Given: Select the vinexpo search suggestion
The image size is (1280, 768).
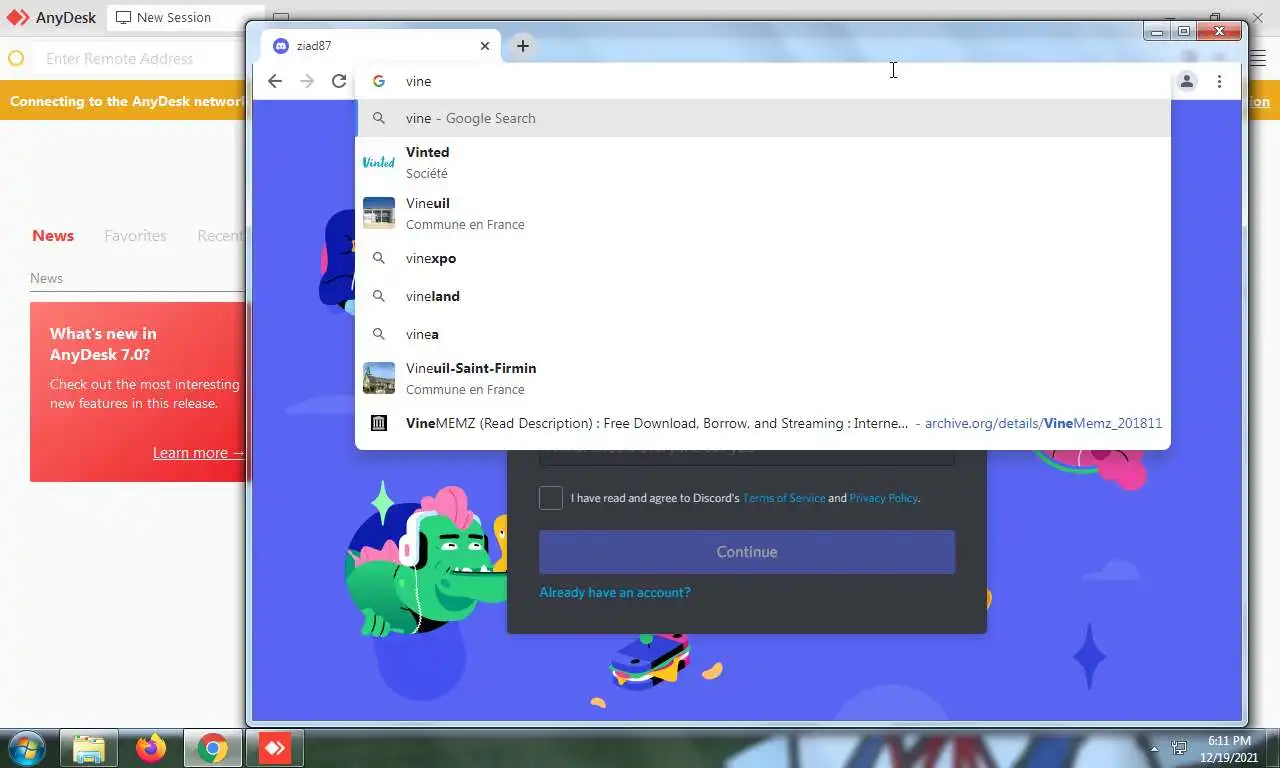Looking at the screenshot, I should point(762,258).
